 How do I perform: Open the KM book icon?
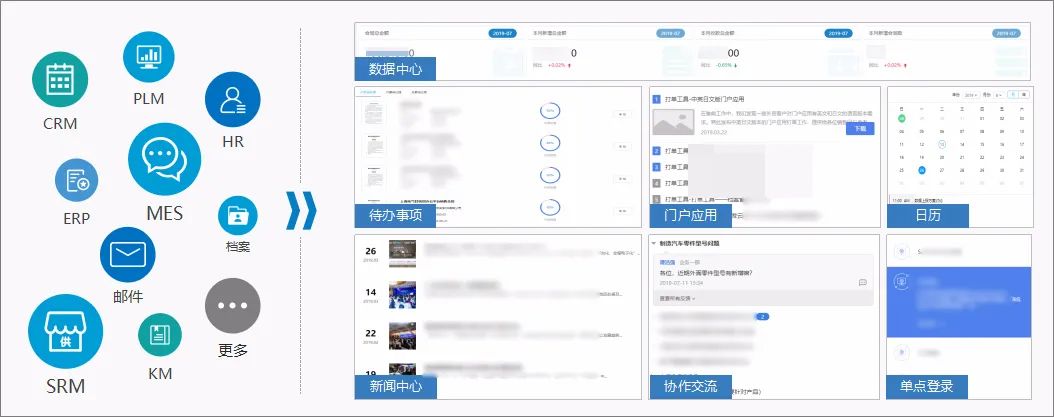(x=160, y=335)
